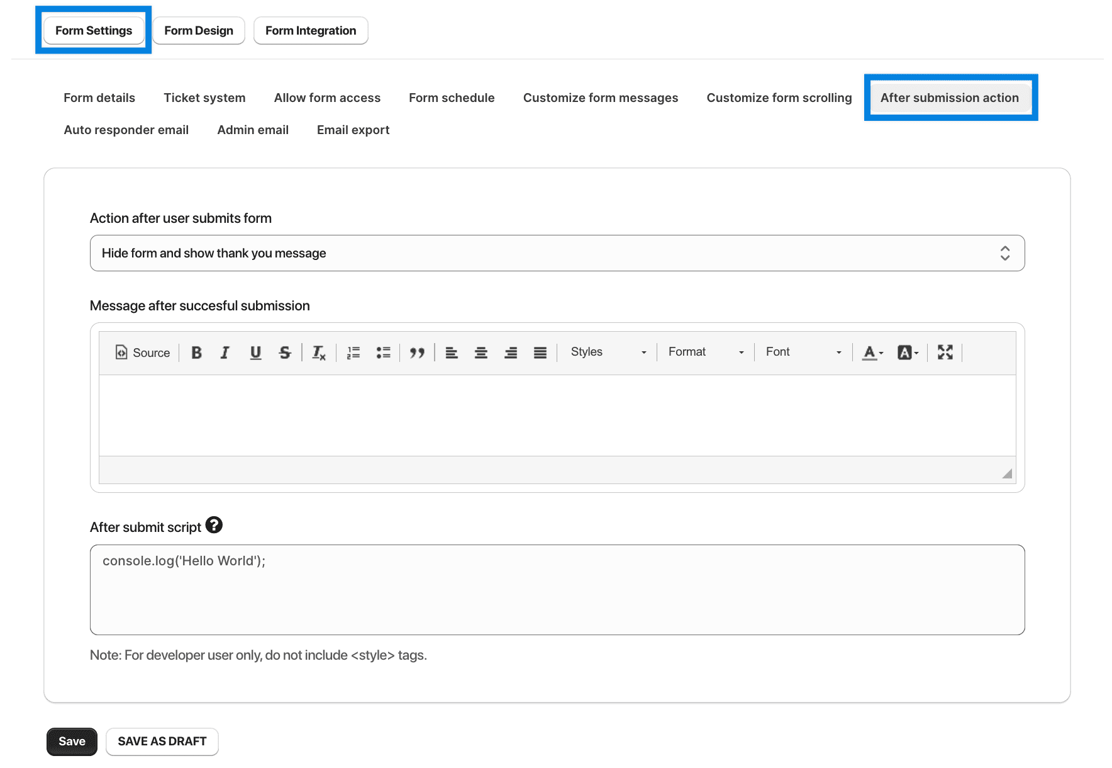This screenshot has width=1112, height=768.
Task: Insert a numbered list
Action: (x=353, y=352)
